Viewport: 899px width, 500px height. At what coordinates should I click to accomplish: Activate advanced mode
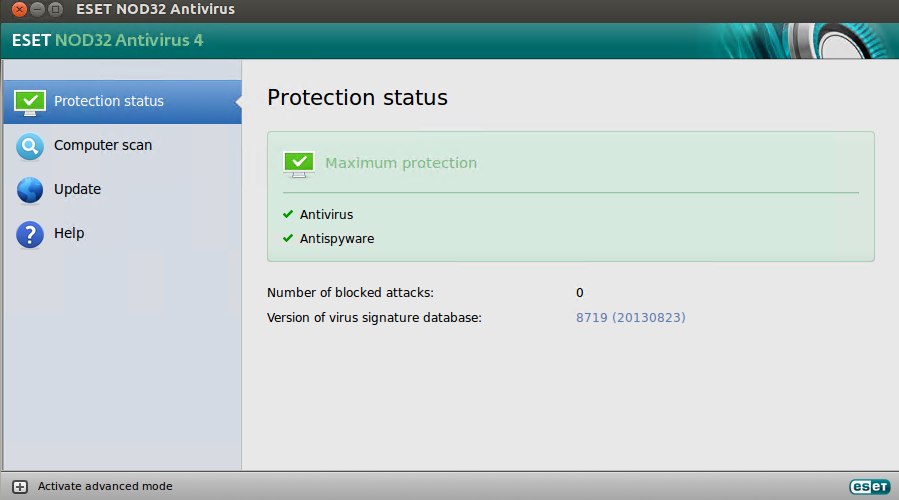pos(105,486)
